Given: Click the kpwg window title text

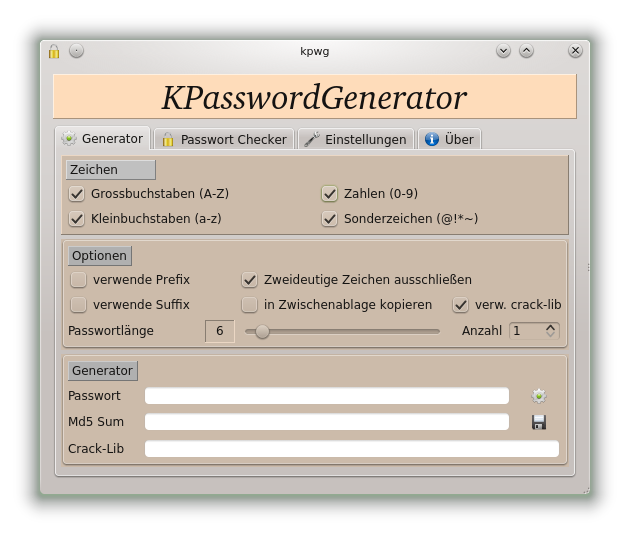Looking at the screenshot, I should [x=315, y=51].
